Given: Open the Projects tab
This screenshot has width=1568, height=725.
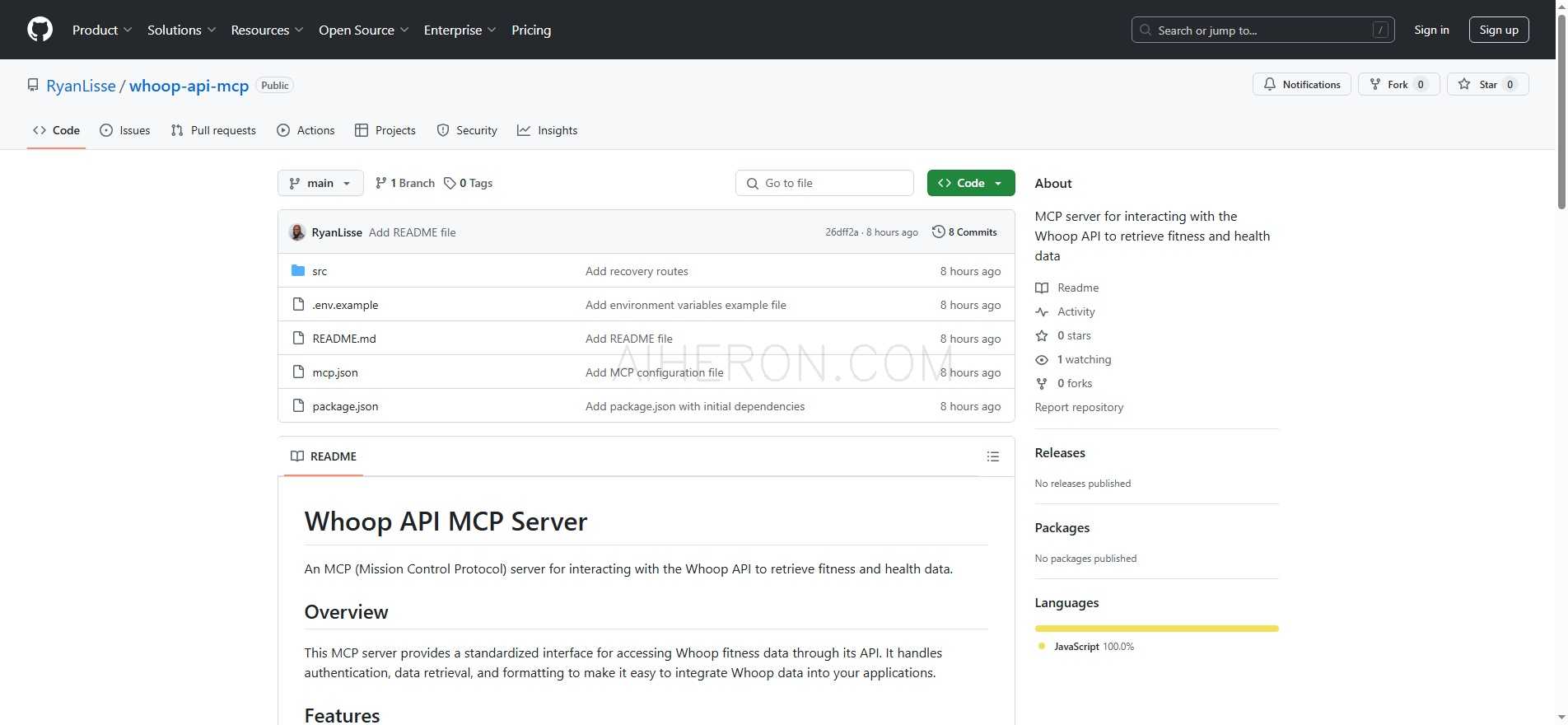Looking at the screenshot, I should tap(385, 130).
